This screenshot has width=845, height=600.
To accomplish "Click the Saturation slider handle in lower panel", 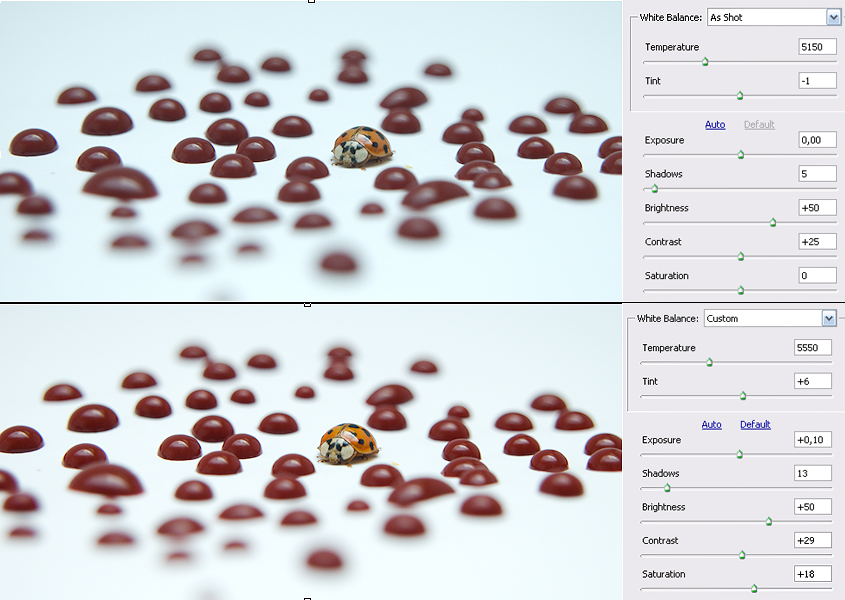I will (x=754, y=588).
